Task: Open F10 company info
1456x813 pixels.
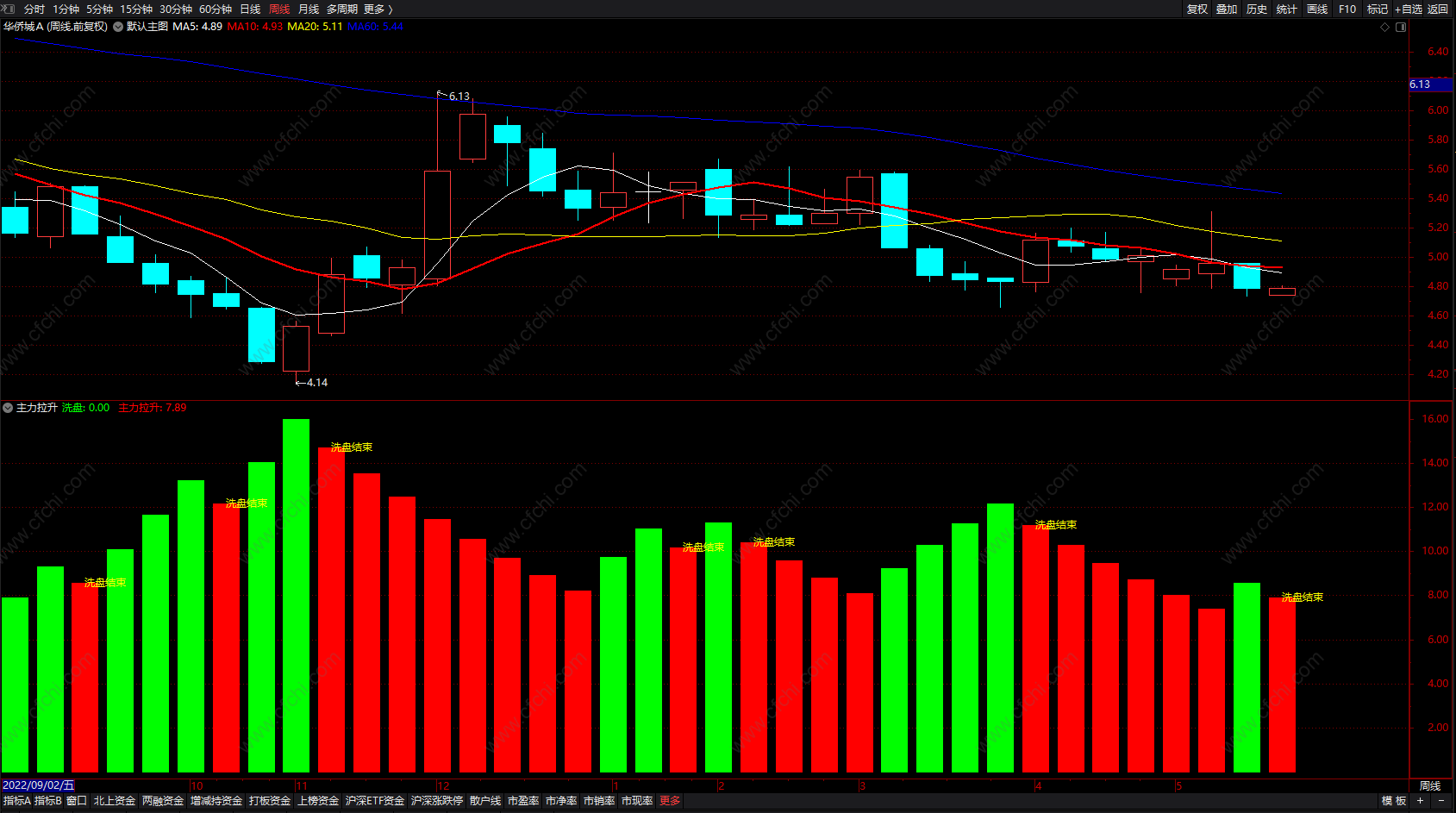Action: click(1347, 9)
